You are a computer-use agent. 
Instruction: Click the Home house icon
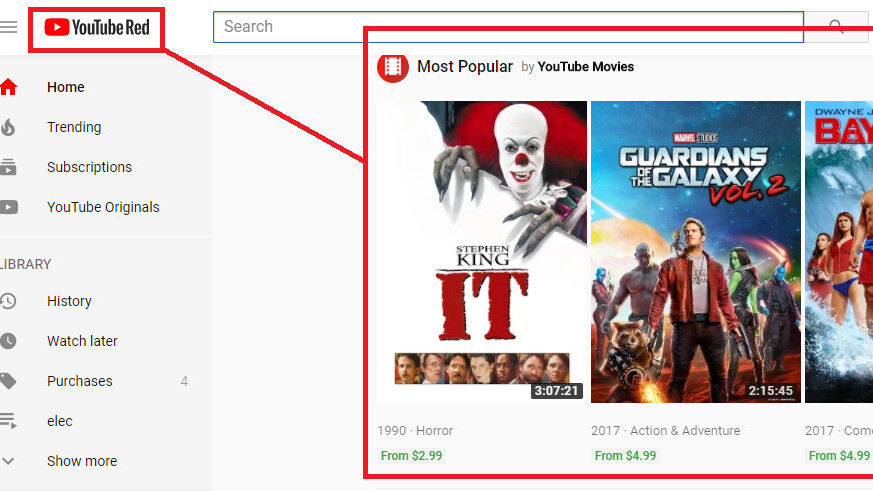[8, 87]
